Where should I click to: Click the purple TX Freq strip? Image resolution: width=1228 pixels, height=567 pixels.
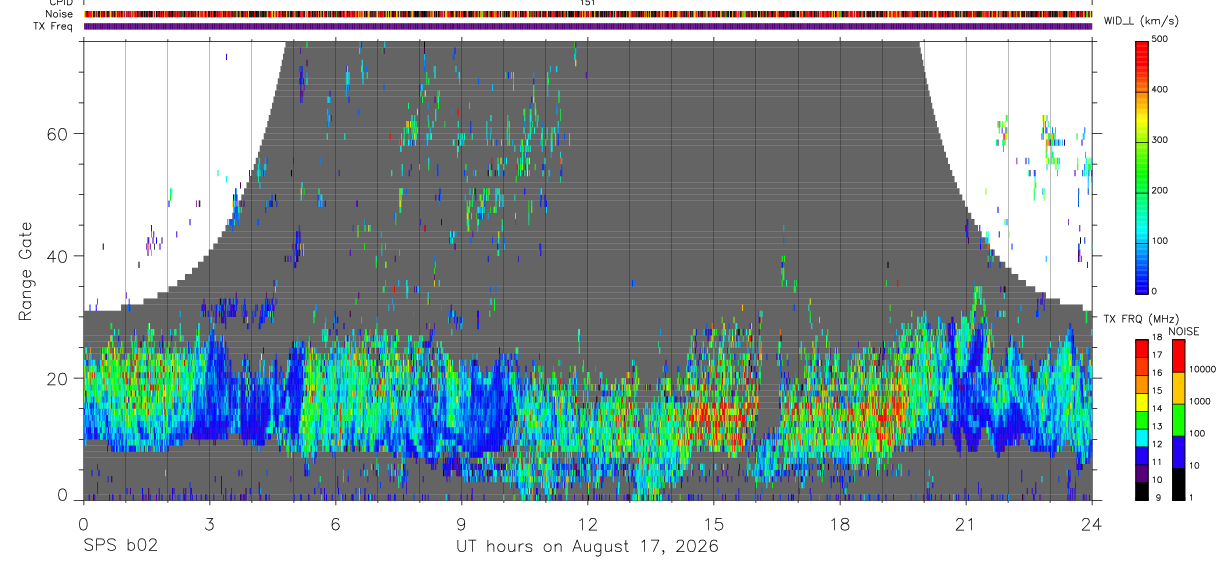point(587,26)
